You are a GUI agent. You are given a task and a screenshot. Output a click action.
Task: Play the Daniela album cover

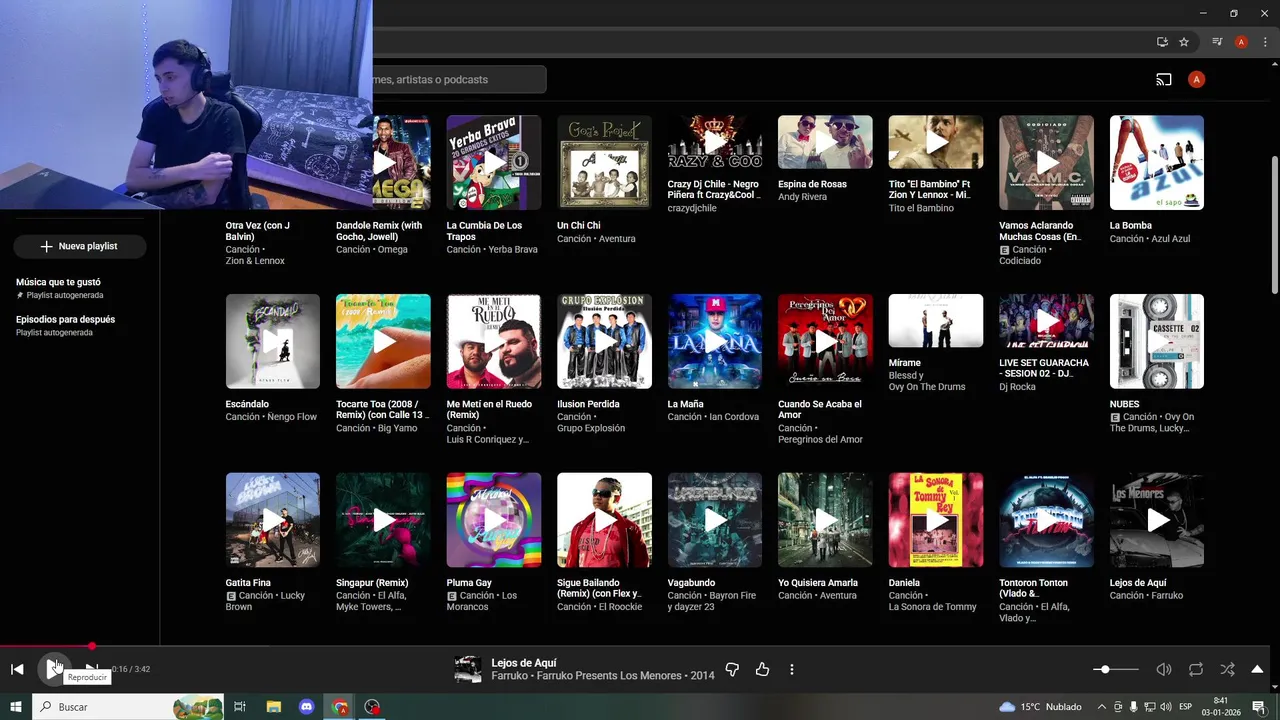936,520
